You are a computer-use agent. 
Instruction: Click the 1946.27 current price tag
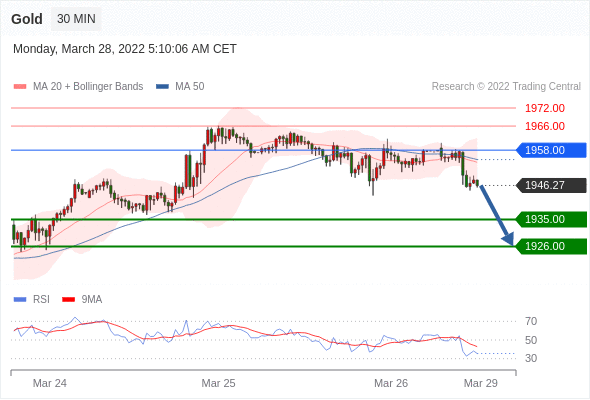[x=551, y=185]
